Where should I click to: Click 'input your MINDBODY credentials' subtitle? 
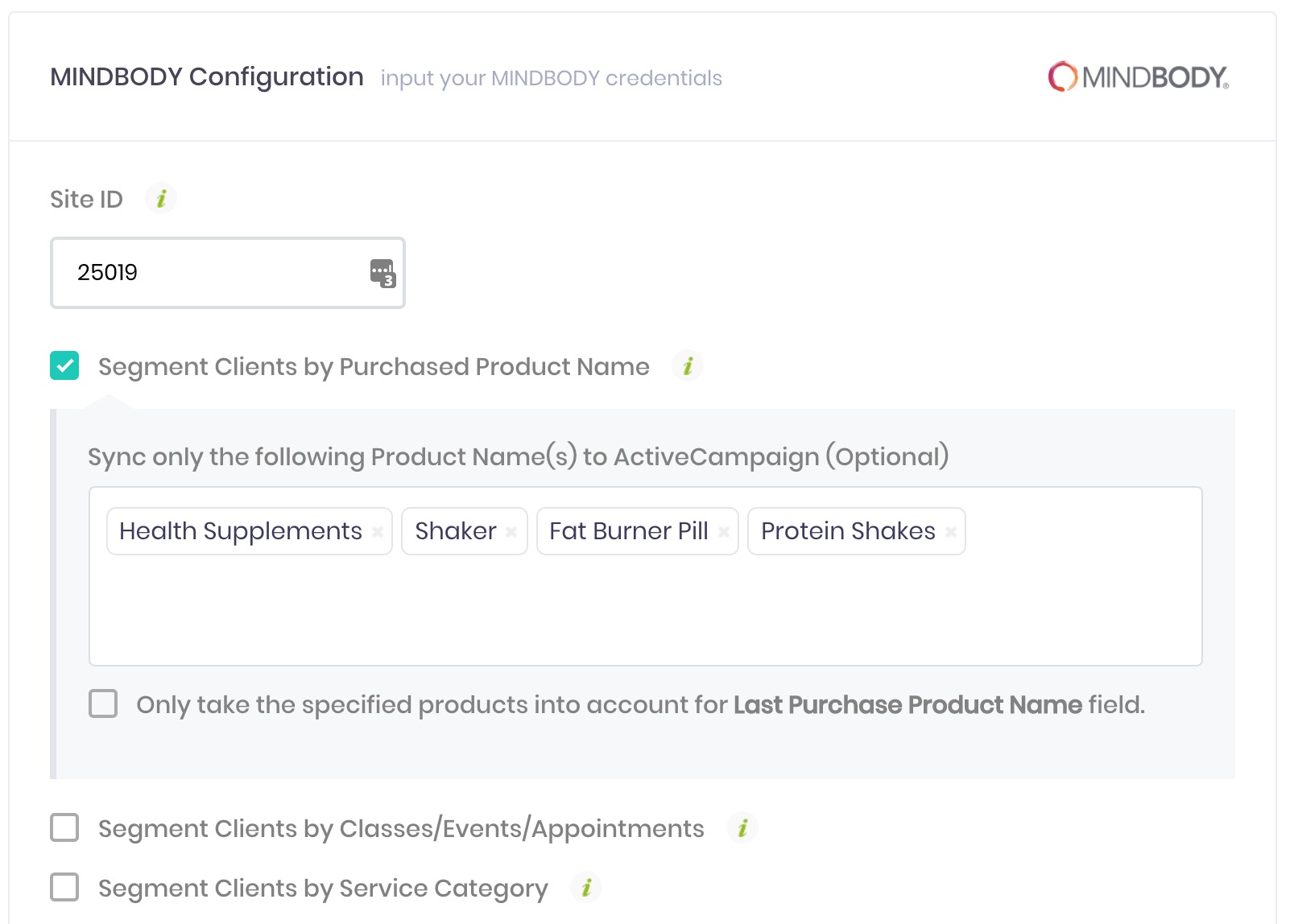coord(552,78)
